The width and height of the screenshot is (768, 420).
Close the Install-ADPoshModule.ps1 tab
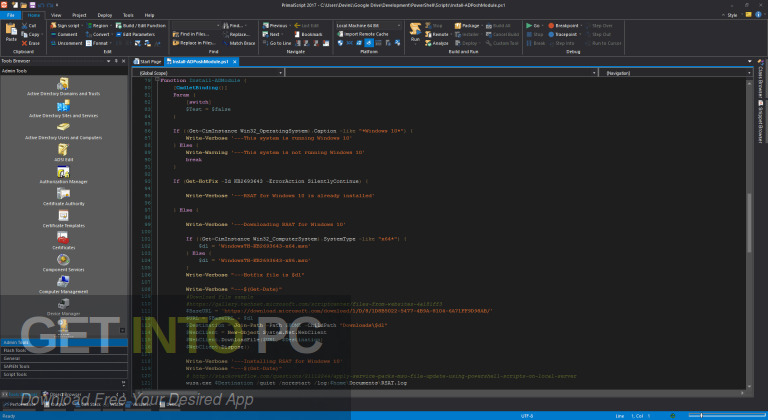coord(235,62)
